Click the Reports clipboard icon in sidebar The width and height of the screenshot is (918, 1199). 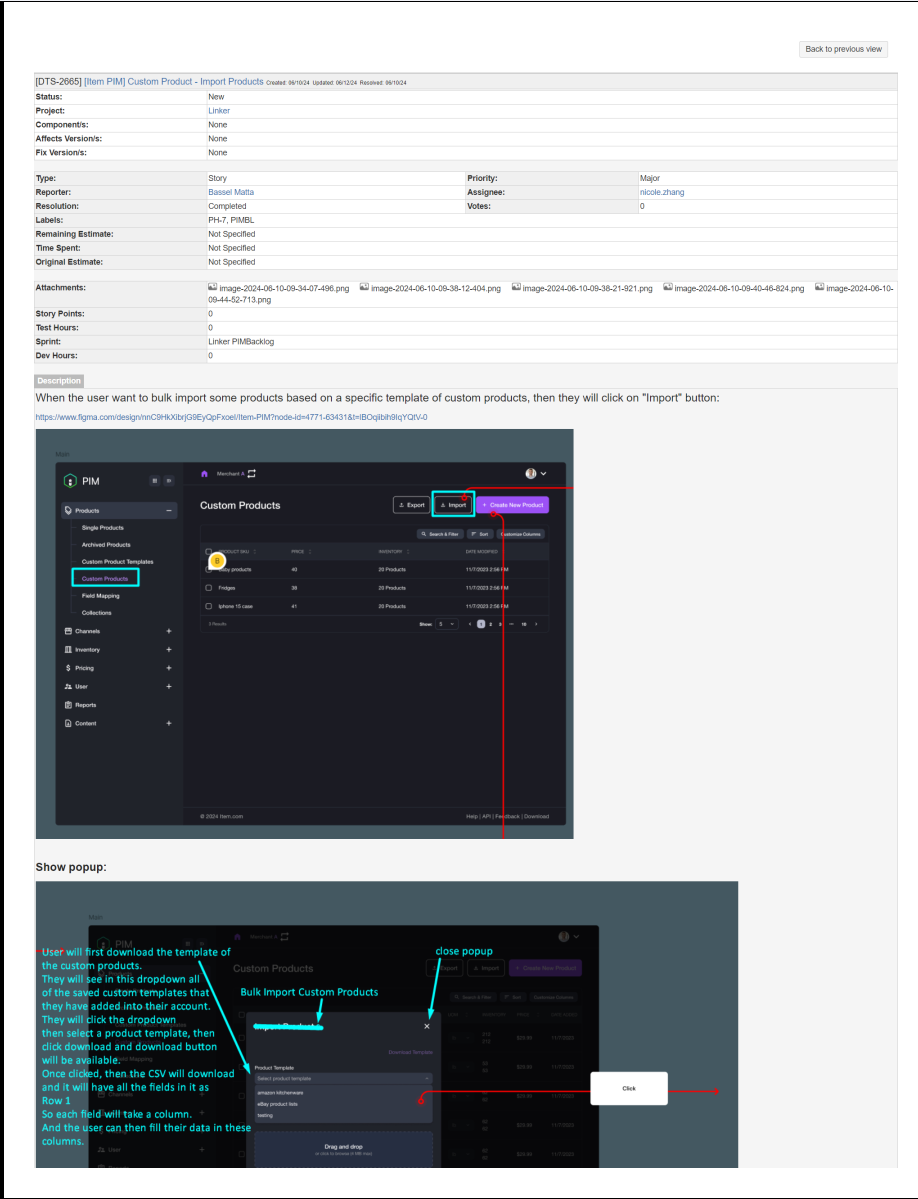point(68,705)
